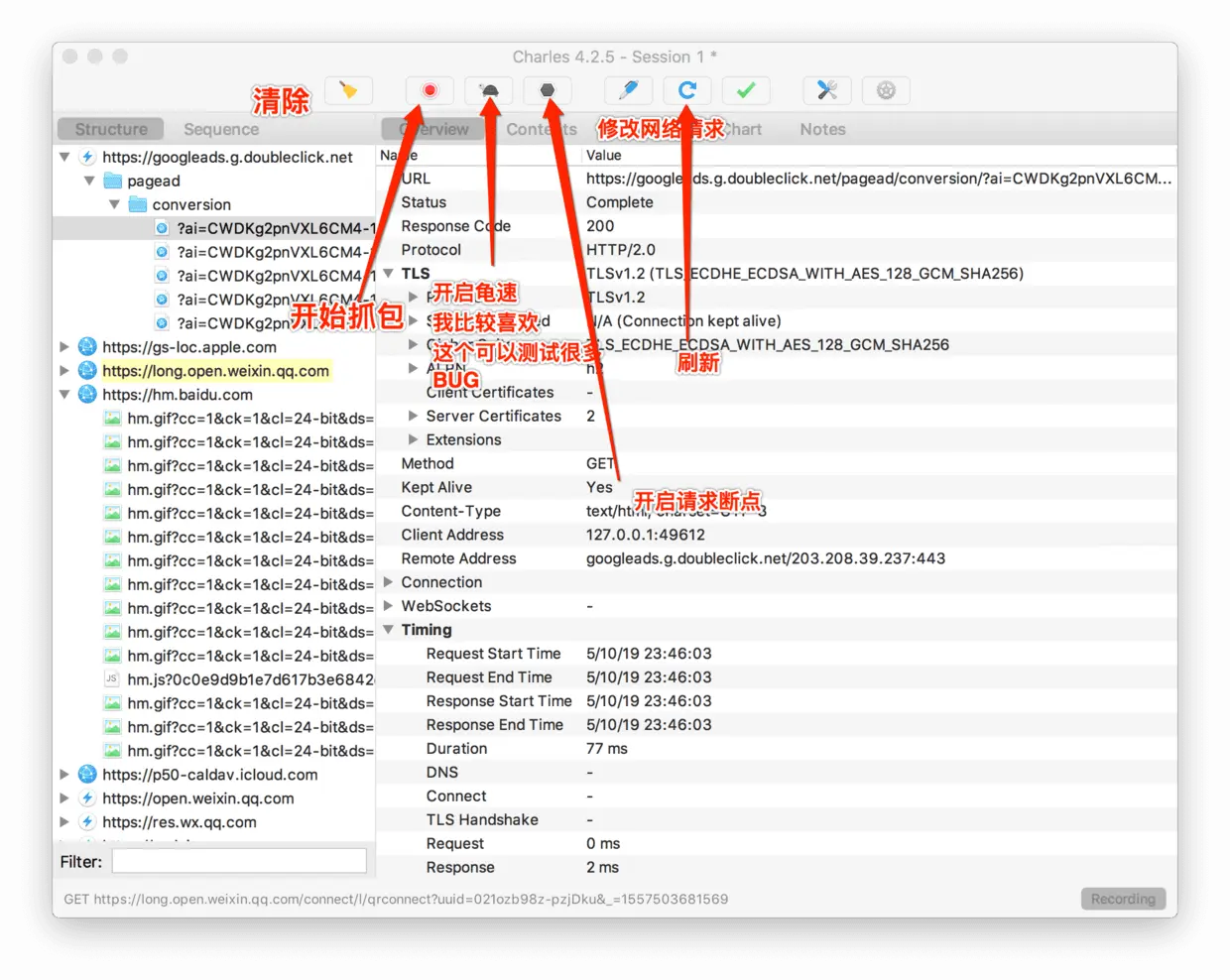Open the Settings gear icon
Screen dimensions: 1230x980
886,90
